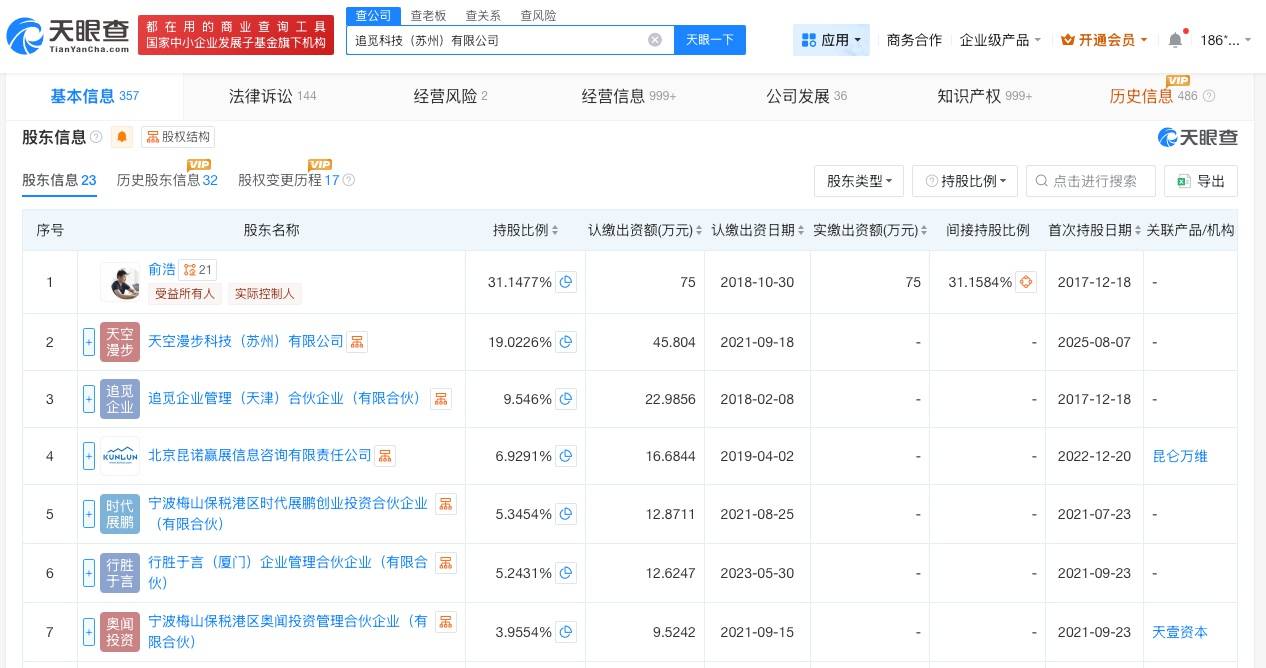The height and width of the screenshot is (668, 1266).
Task: Click help icon next to 股东信息 title
Action: pos(96,137)
